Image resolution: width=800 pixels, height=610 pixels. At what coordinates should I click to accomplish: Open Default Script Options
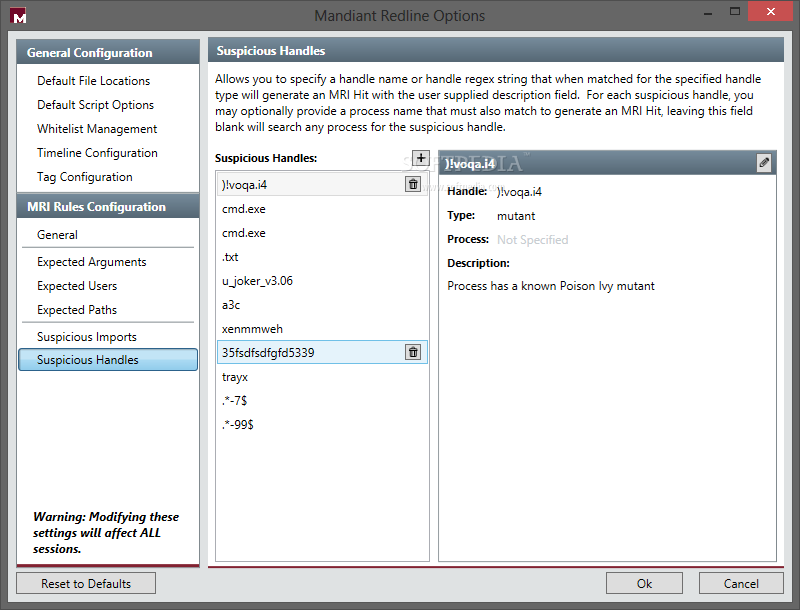click(x=95, y=105)
